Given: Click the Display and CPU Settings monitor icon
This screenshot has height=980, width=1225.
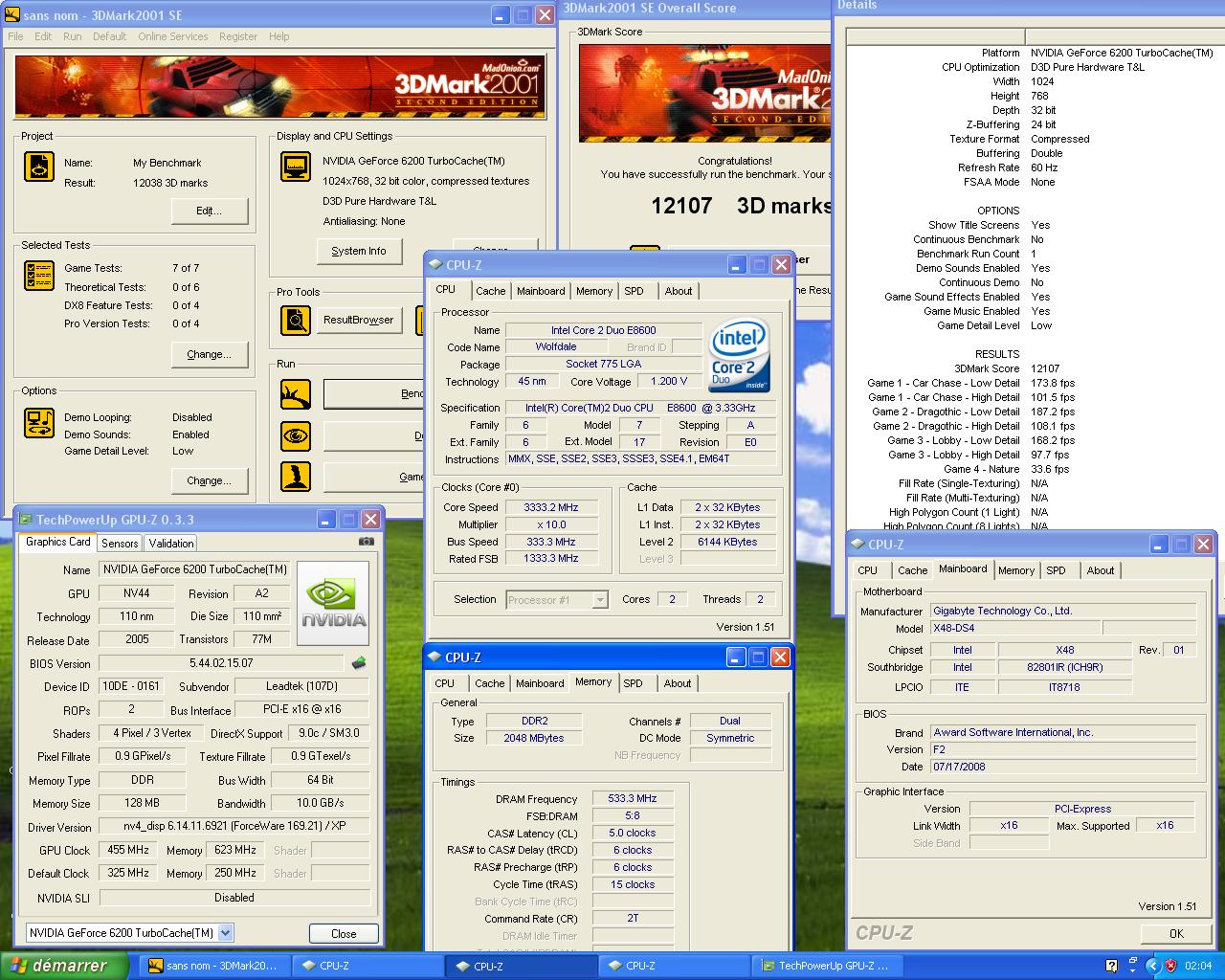Looking at the screenshot, I should coord(296,167).
